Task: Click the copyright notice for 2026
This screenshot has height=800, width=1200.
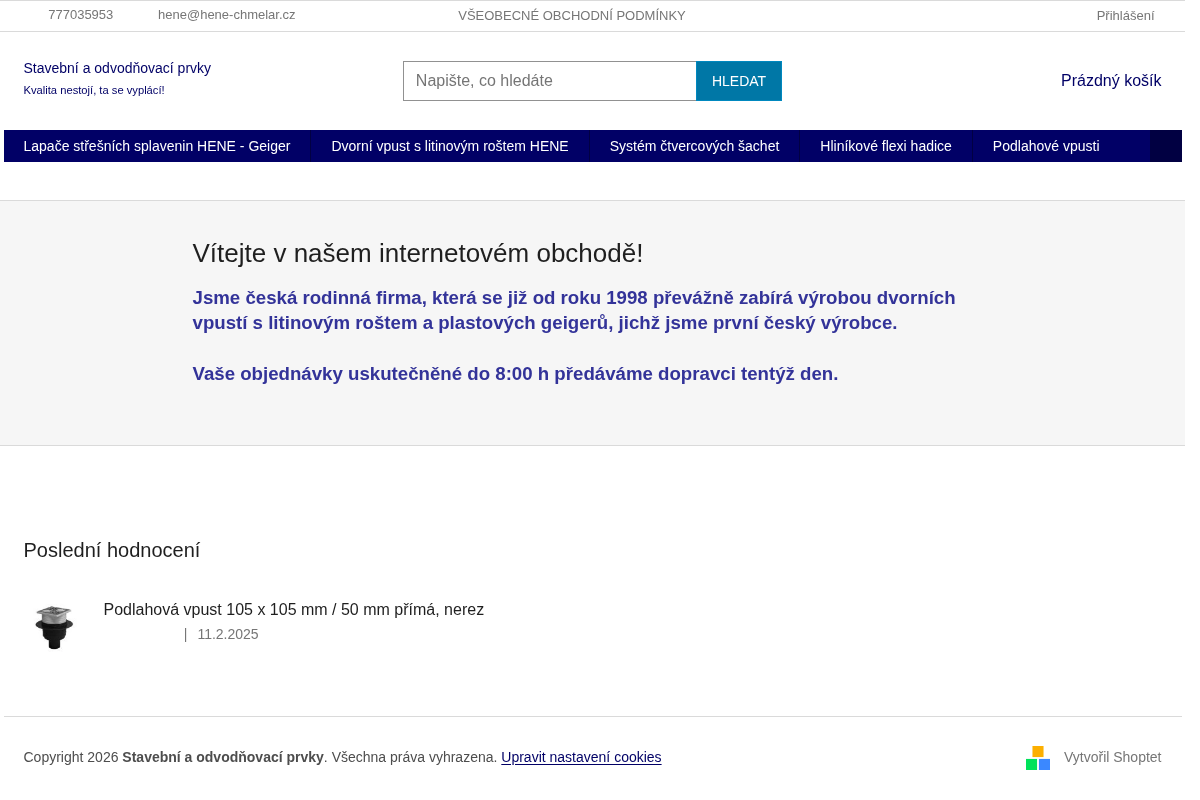Action: click(260, 757)
